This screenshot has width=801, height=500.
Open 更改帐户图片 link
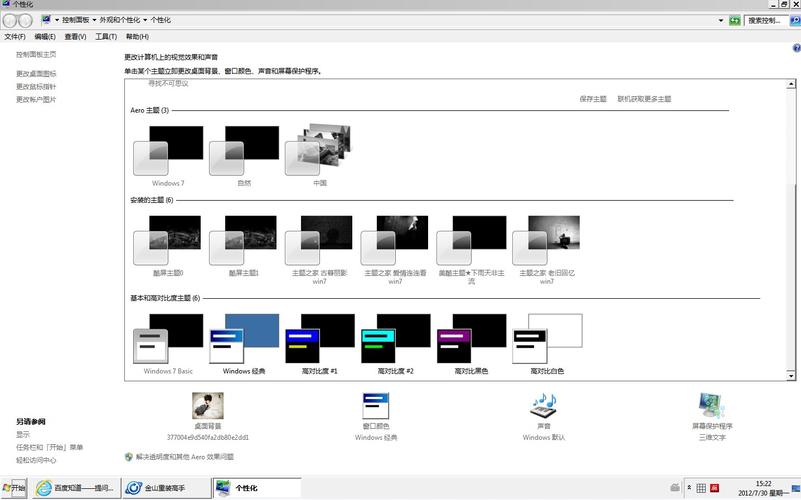coord(36,100)
